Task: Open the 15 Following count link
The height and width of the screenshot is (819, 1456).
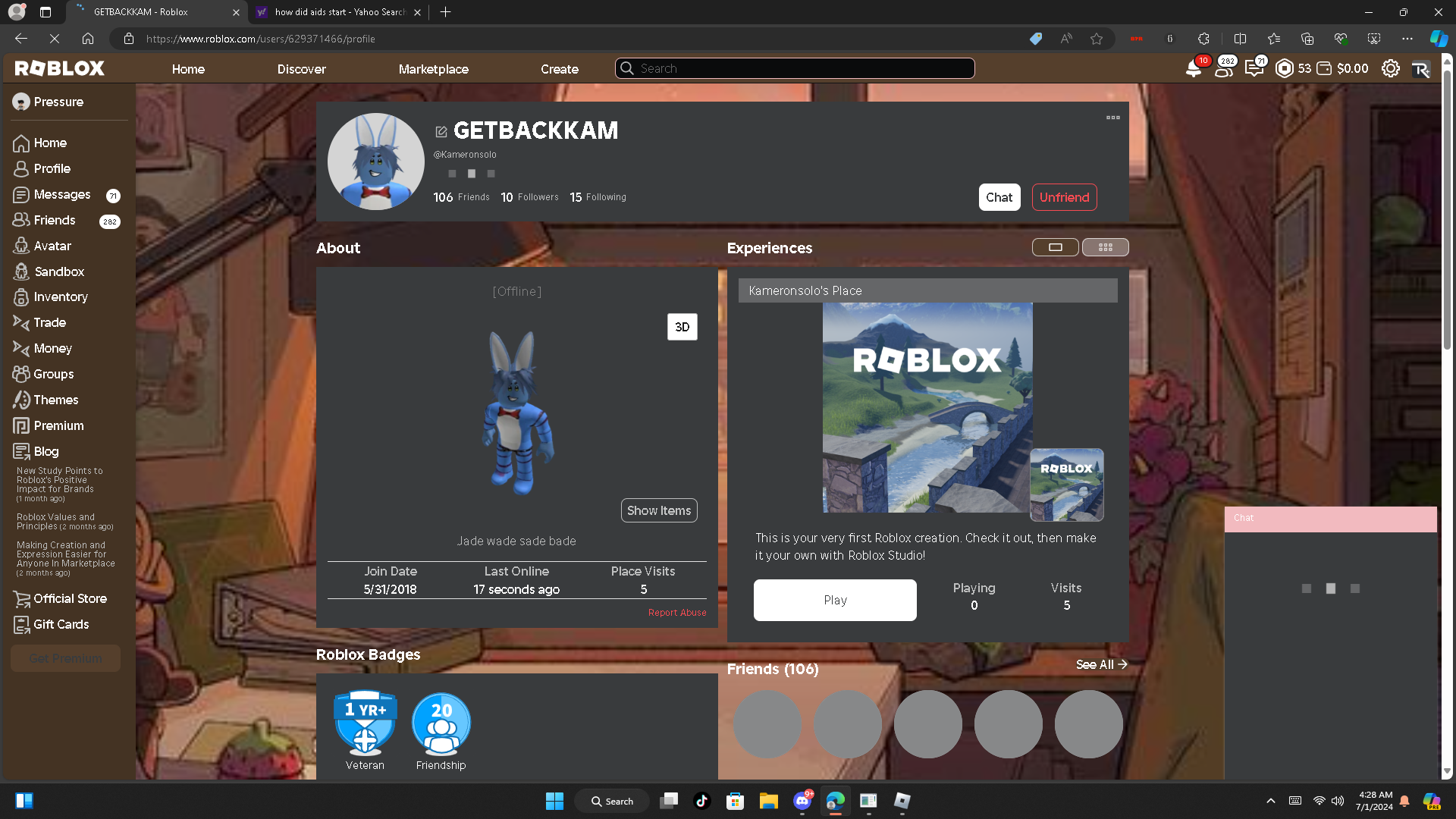Action: 598,197
